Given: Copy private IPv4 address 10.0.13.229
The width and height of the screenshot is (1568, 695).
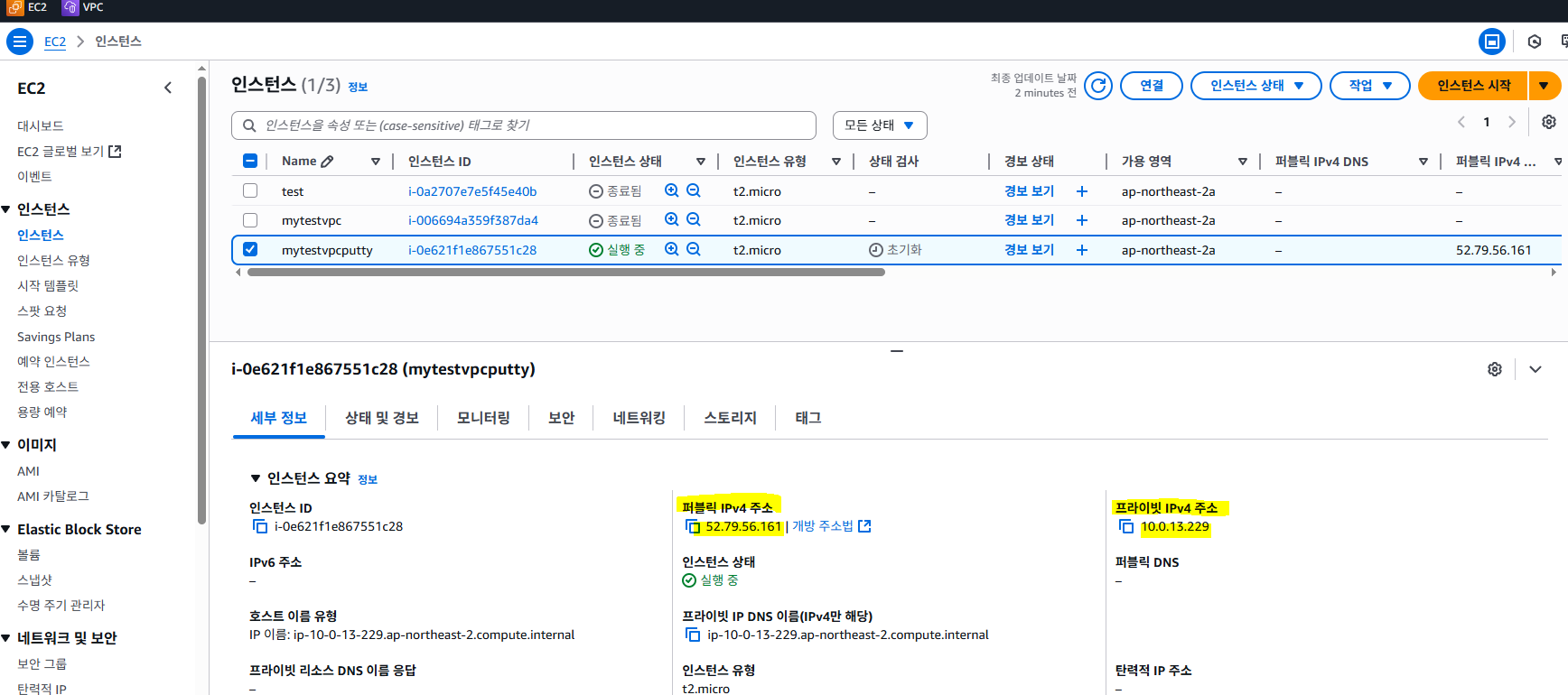Looking at the screenshot, I should coord(1126,526).
